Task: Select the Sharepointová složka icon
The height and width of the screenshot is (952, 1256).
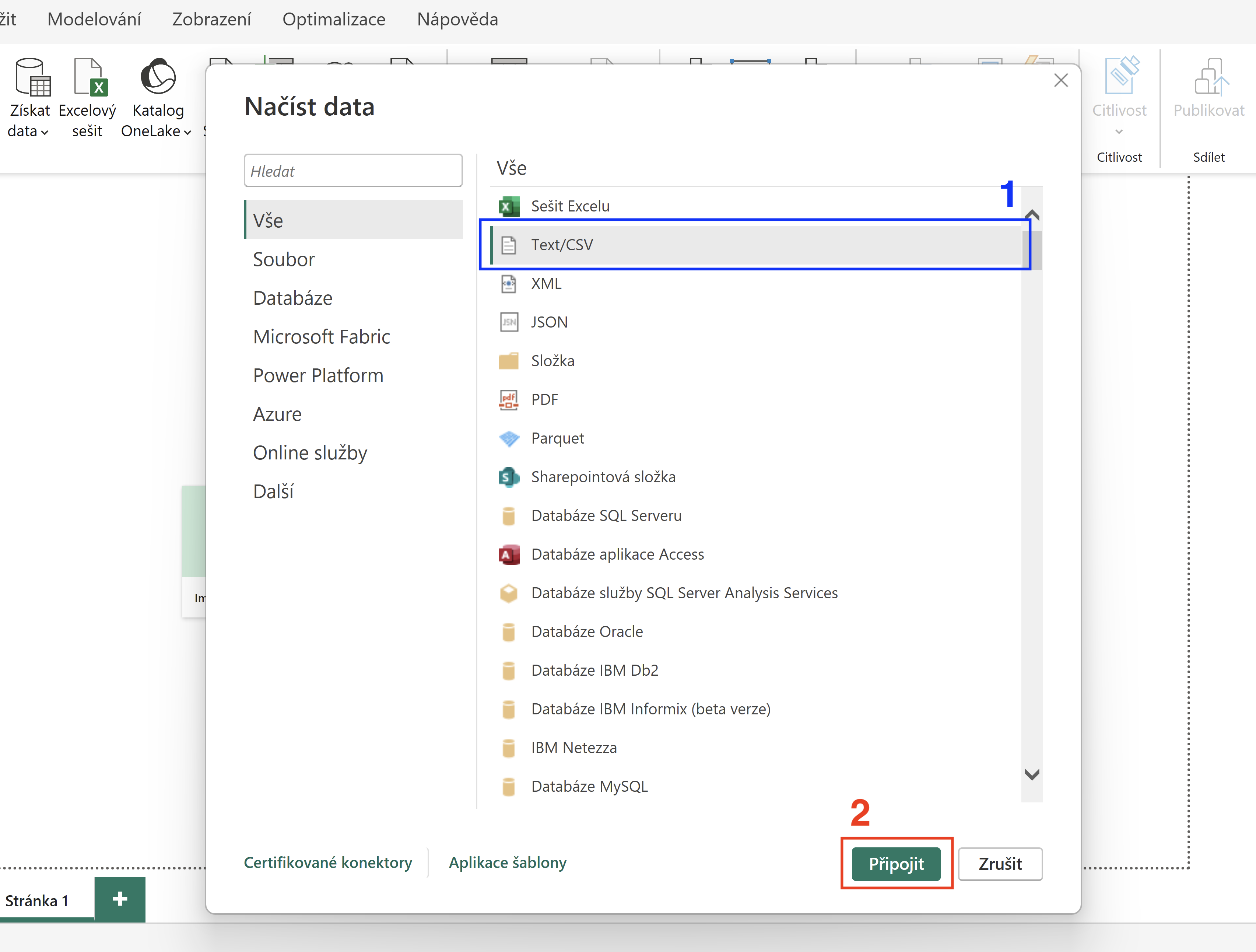Action: pos(509,477)
